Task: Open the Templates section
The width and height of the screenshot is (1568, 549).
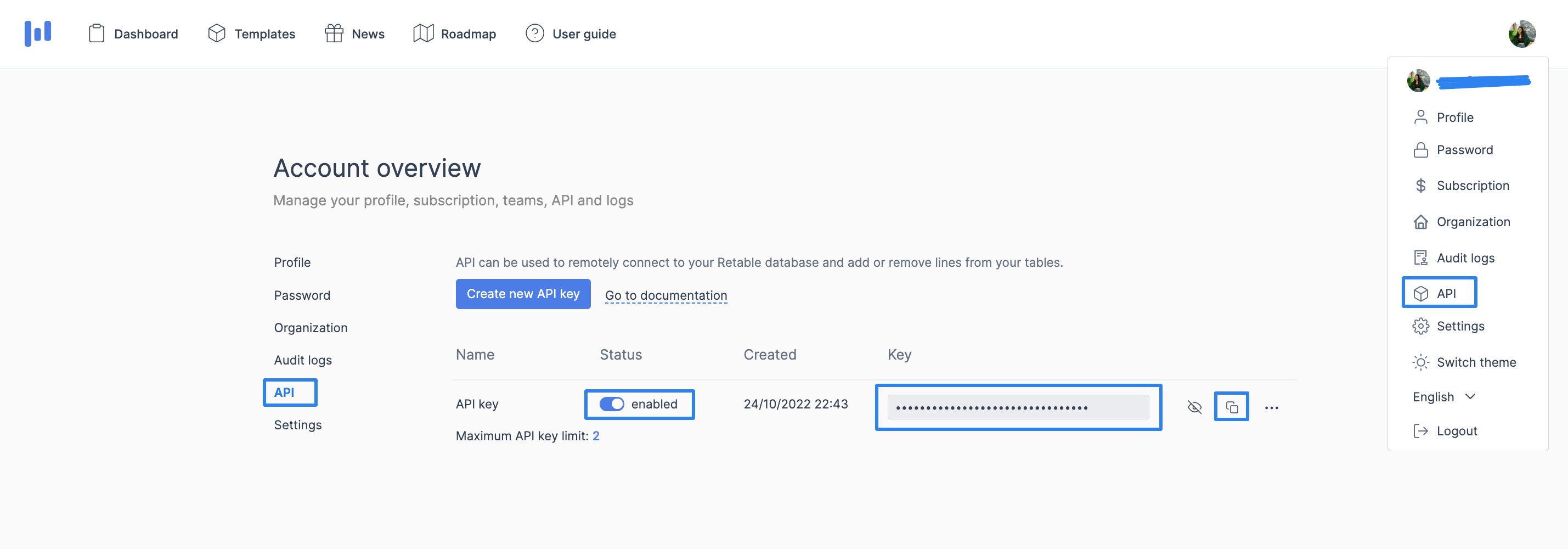Action: click(265, 33)
